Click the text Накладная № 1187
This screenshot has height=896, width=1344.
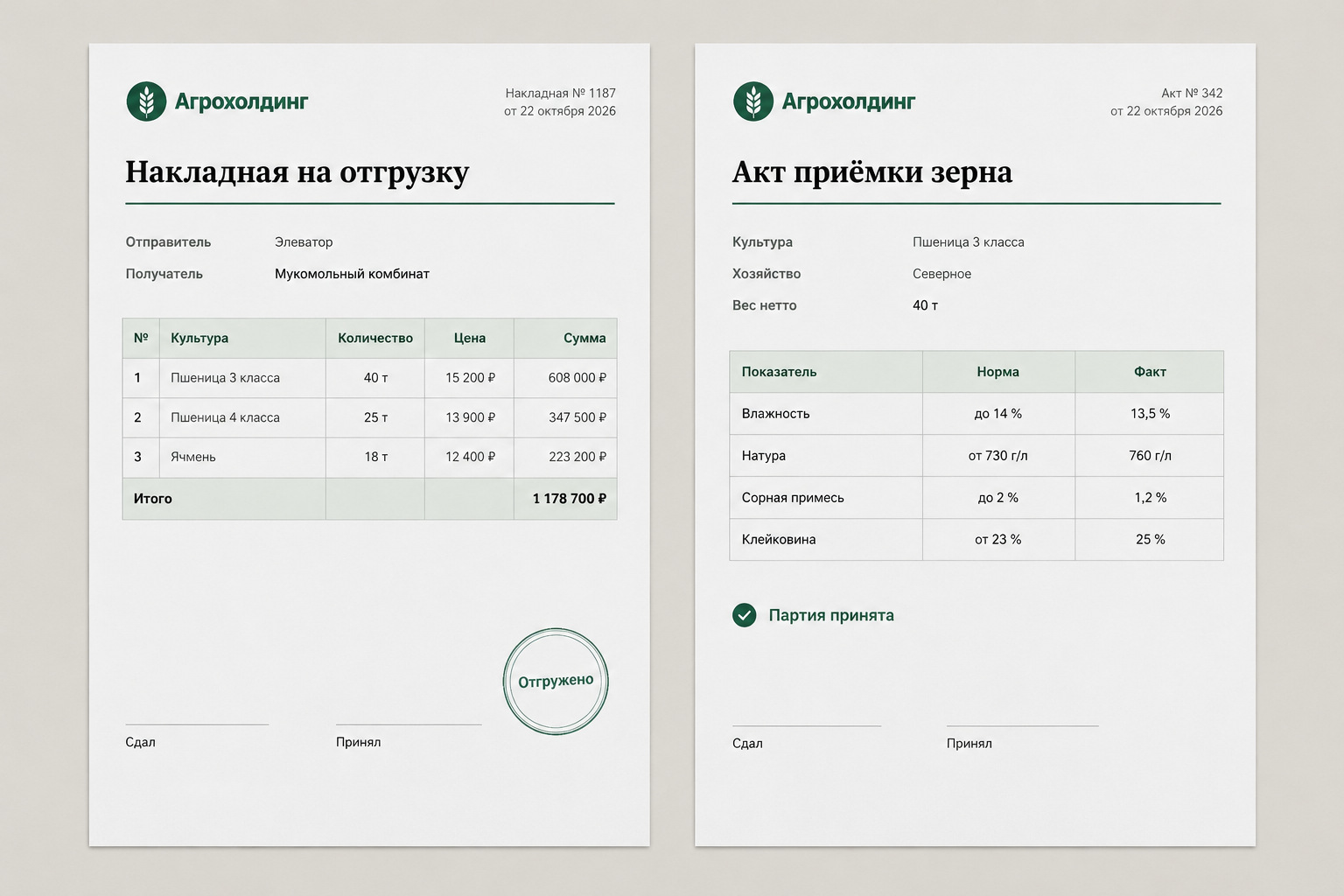click(561, 93)
